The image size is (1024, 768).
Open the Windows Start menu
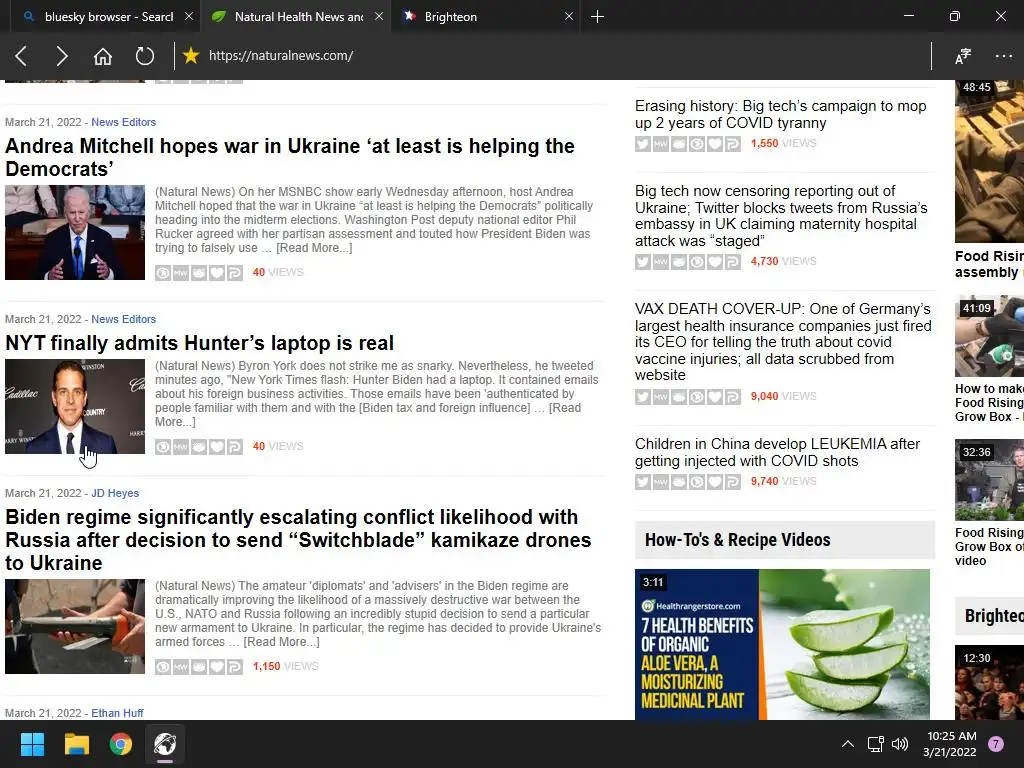(32, 744)
